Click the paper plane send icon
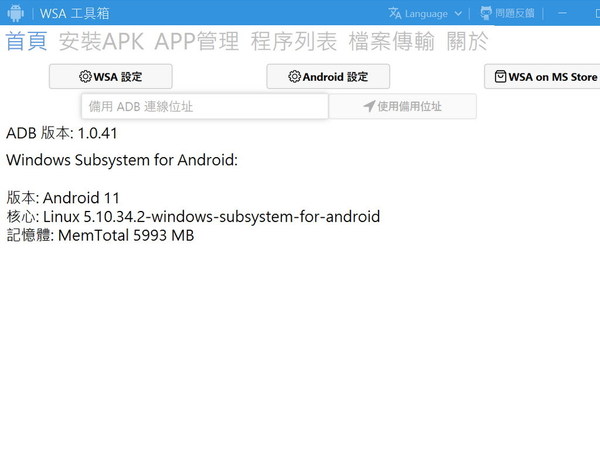 pos(369,106)
